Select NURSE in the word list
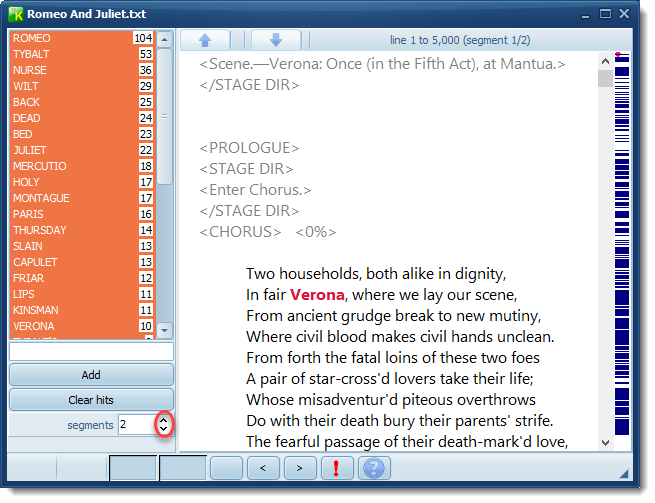 click(82, 70)
